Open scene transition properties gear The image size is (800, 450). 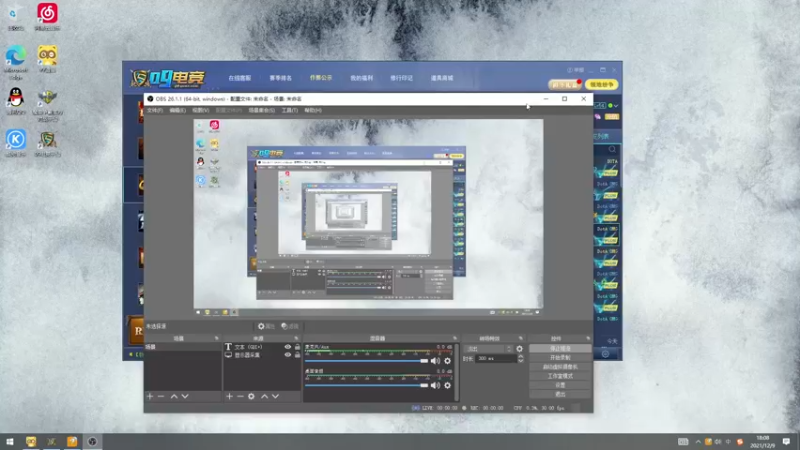pos(519,349)
